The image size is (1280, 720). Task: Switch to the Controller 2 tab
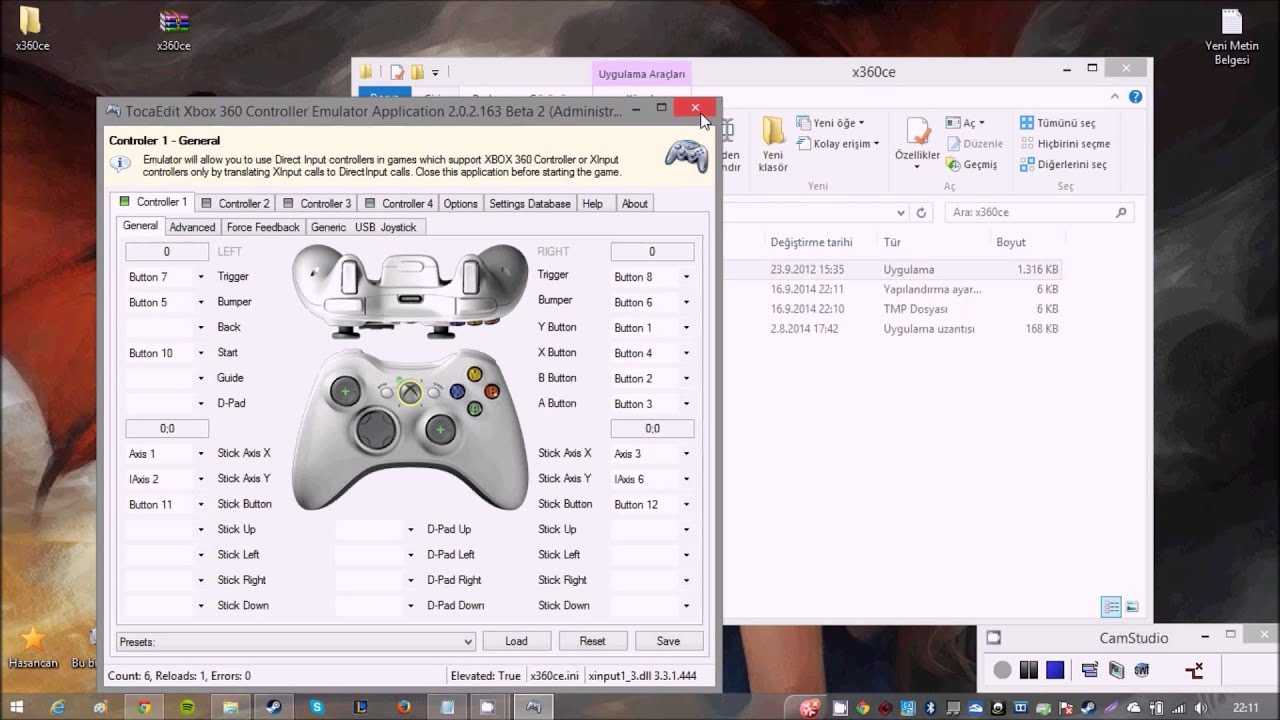(235, 203)
